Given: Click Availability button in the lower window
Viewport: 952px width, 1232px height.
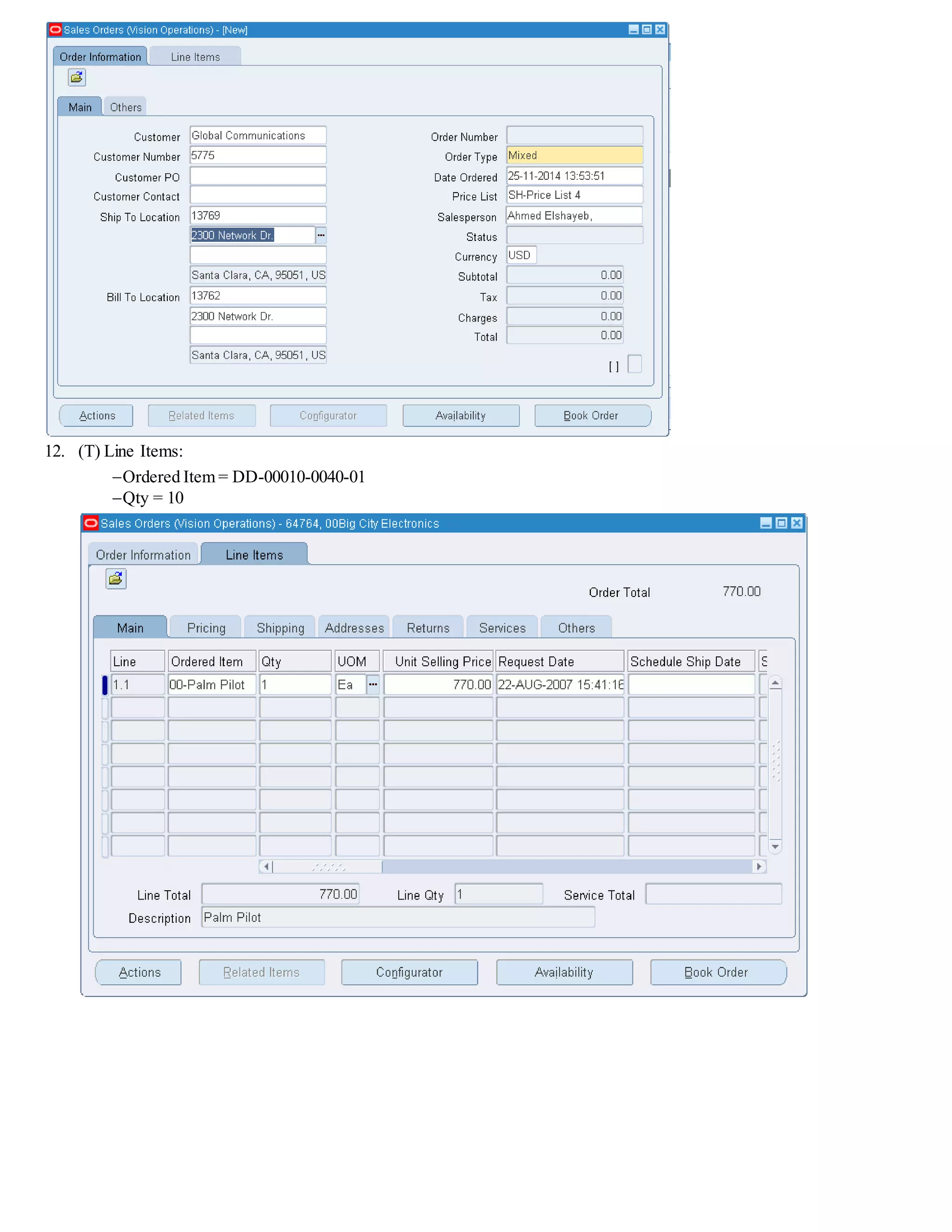Looking at the screenshot, I should coord(564,972).
